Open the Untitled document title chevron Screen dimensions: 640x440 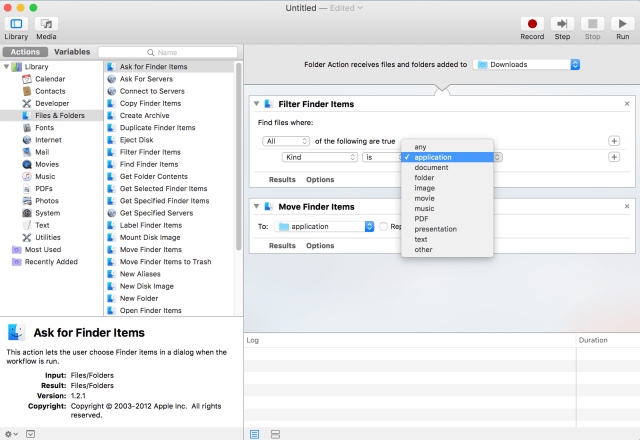pyautogui.click(x=360, y=8)
